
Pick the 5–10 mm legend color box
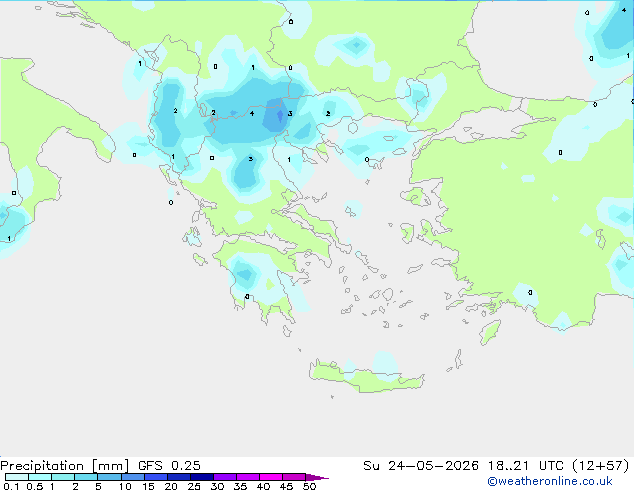[x=109, y=477]
